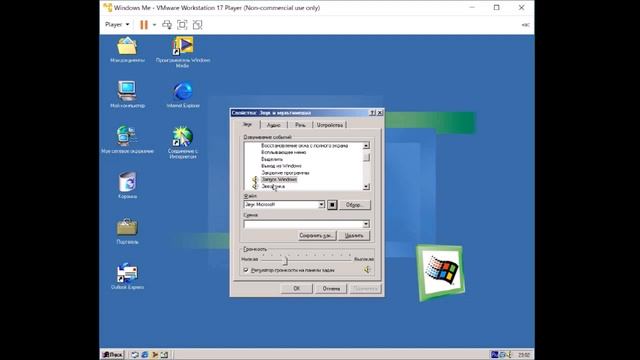The height and width of the screenshot is (360, 640).
Task: Select 'Восстановление окна с полного экрана' event
Action: [304, 145]
